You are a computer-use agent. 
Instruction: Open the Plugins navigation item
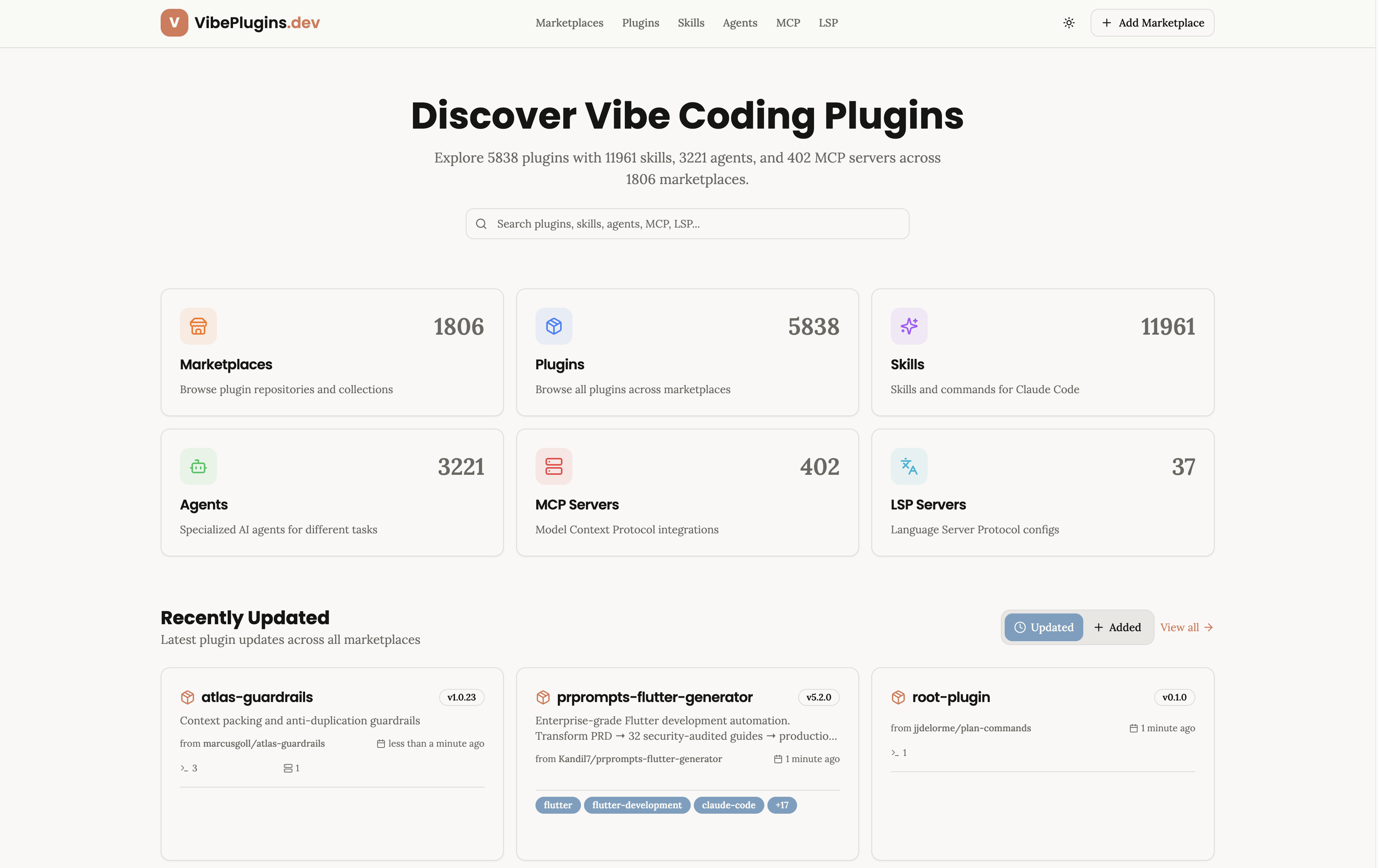(x=640, y=23)
